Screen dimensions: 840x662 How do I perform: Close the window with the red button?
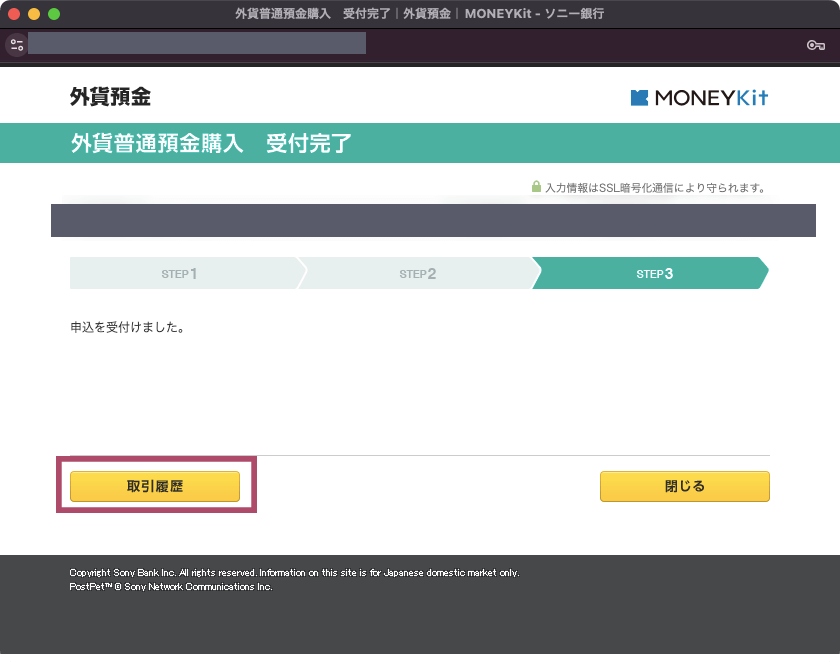click(14, 14)
